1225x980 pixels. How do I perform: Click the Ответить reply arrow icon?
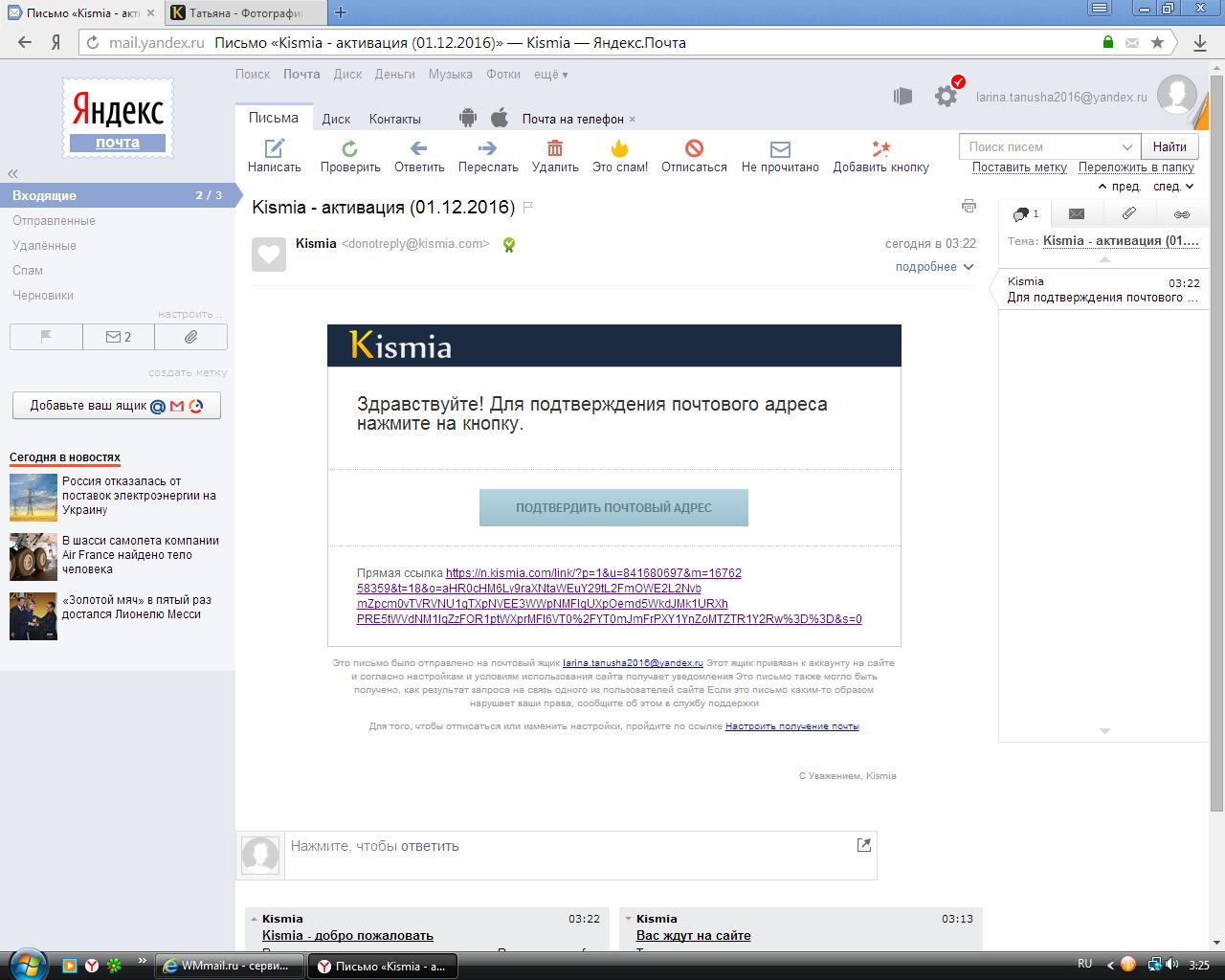(x=418, y=148)
